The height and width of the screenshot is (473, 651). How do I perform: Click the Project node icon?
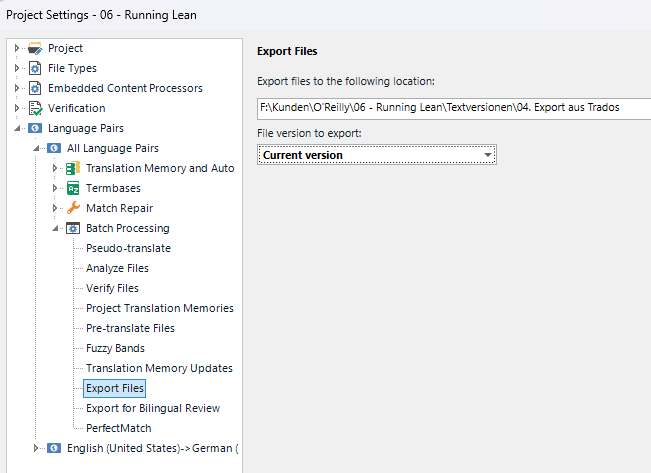click(x=35, y=48)
